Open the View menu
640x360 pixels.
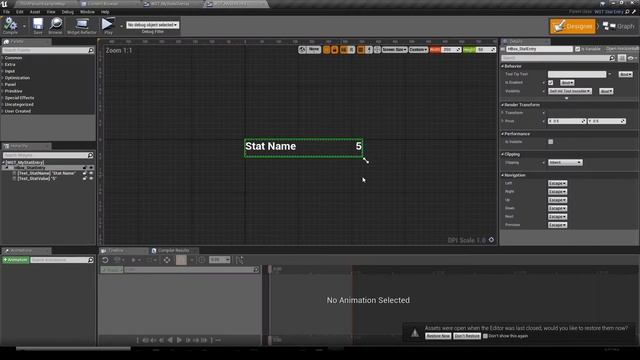click(x=51, y=12)
